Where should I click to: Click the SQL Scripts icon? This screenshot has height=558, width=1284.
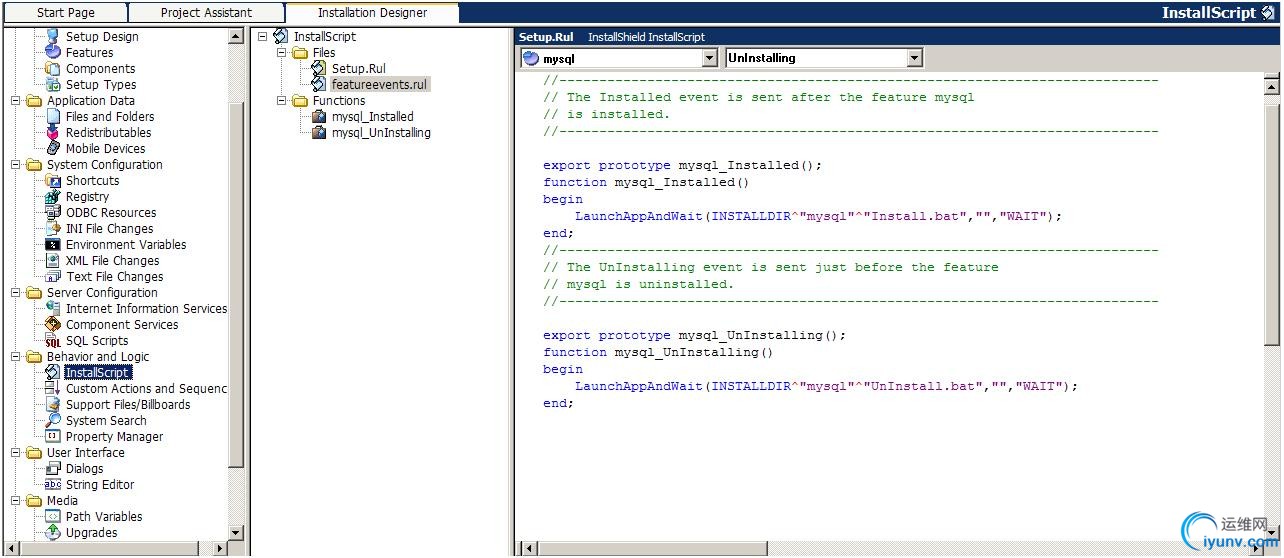click(x=53, y=341)
